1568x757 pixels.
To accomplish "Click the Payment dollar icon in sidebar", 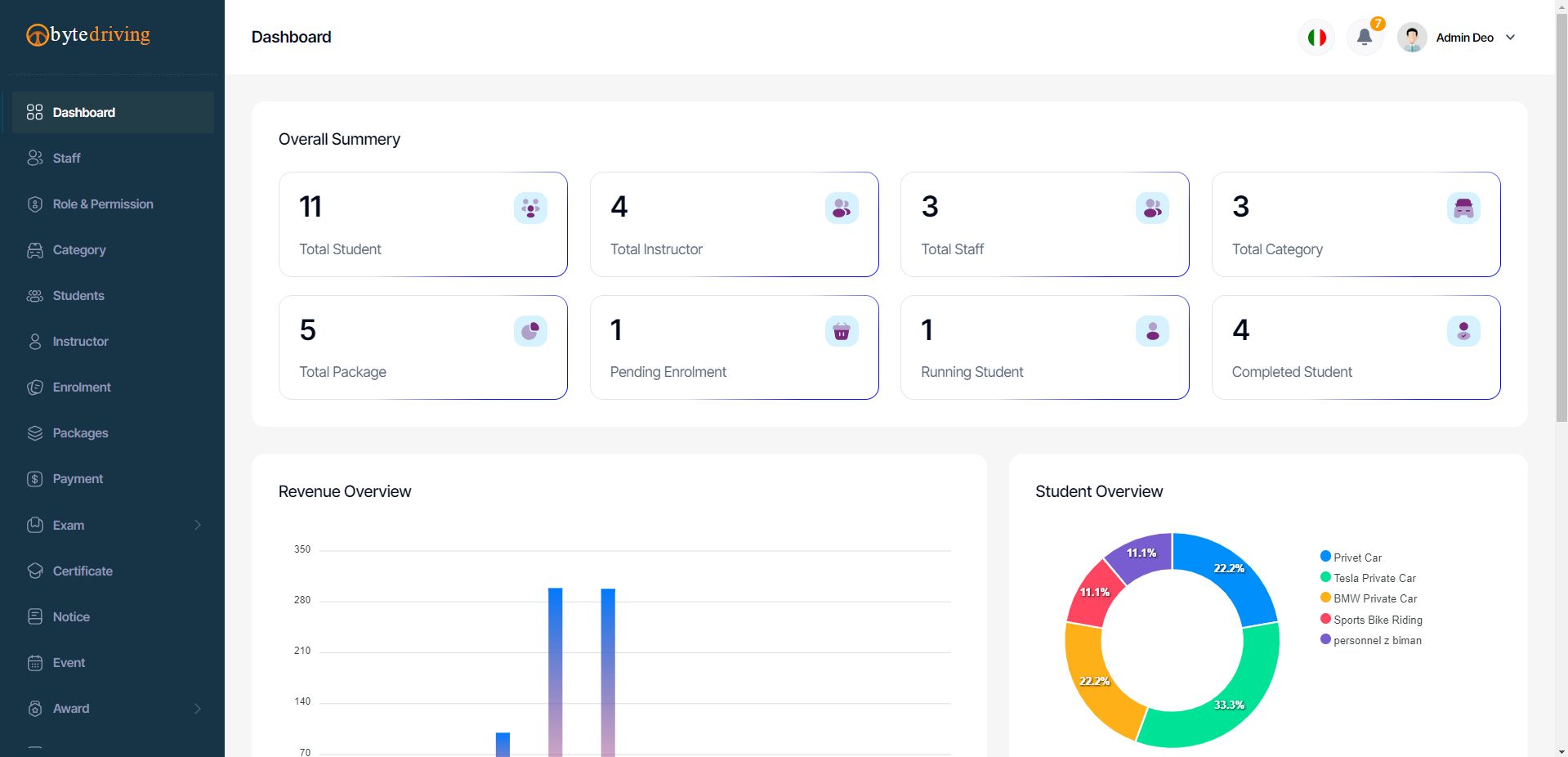I will [34, 479].
